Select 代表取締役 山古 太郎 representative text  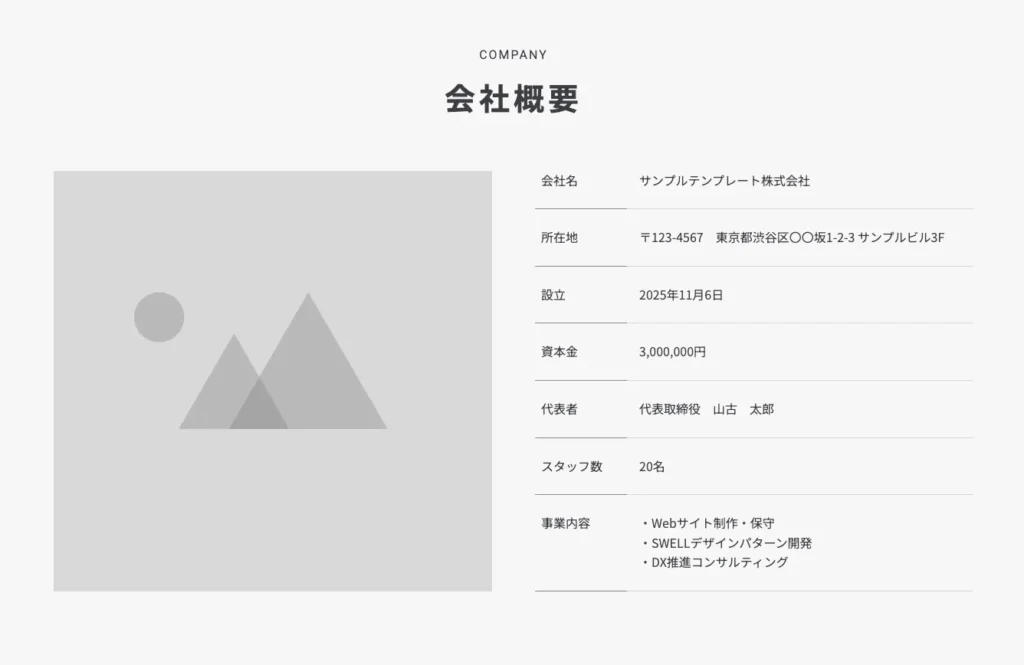click(709, 409)
